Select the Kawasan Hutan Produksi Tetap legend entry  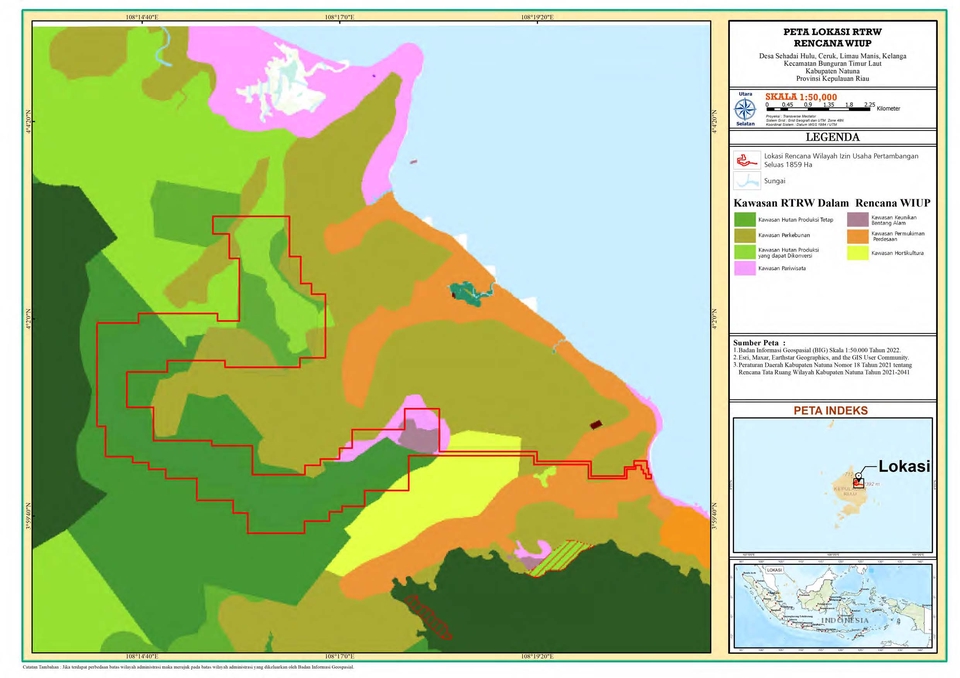coord(744,220)
